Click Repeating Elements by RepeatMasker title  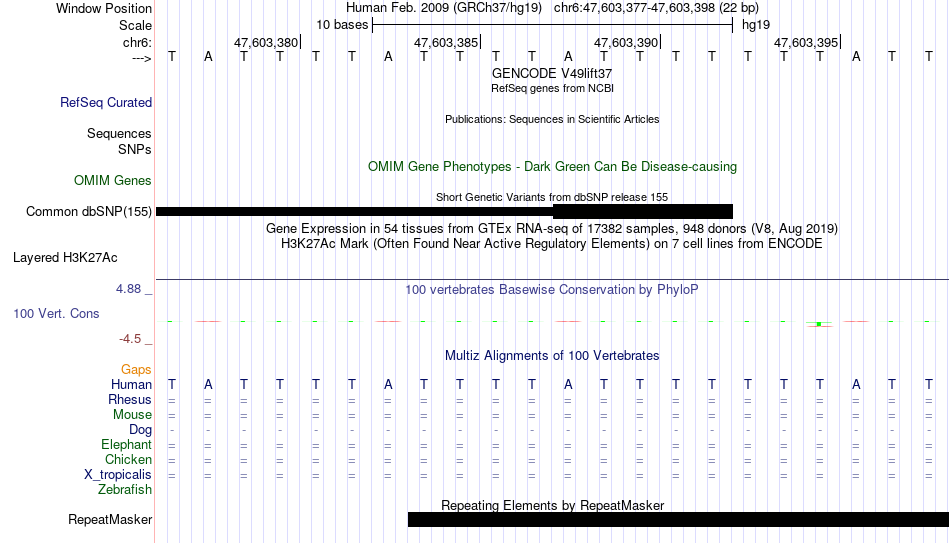(x=552, y=505)
